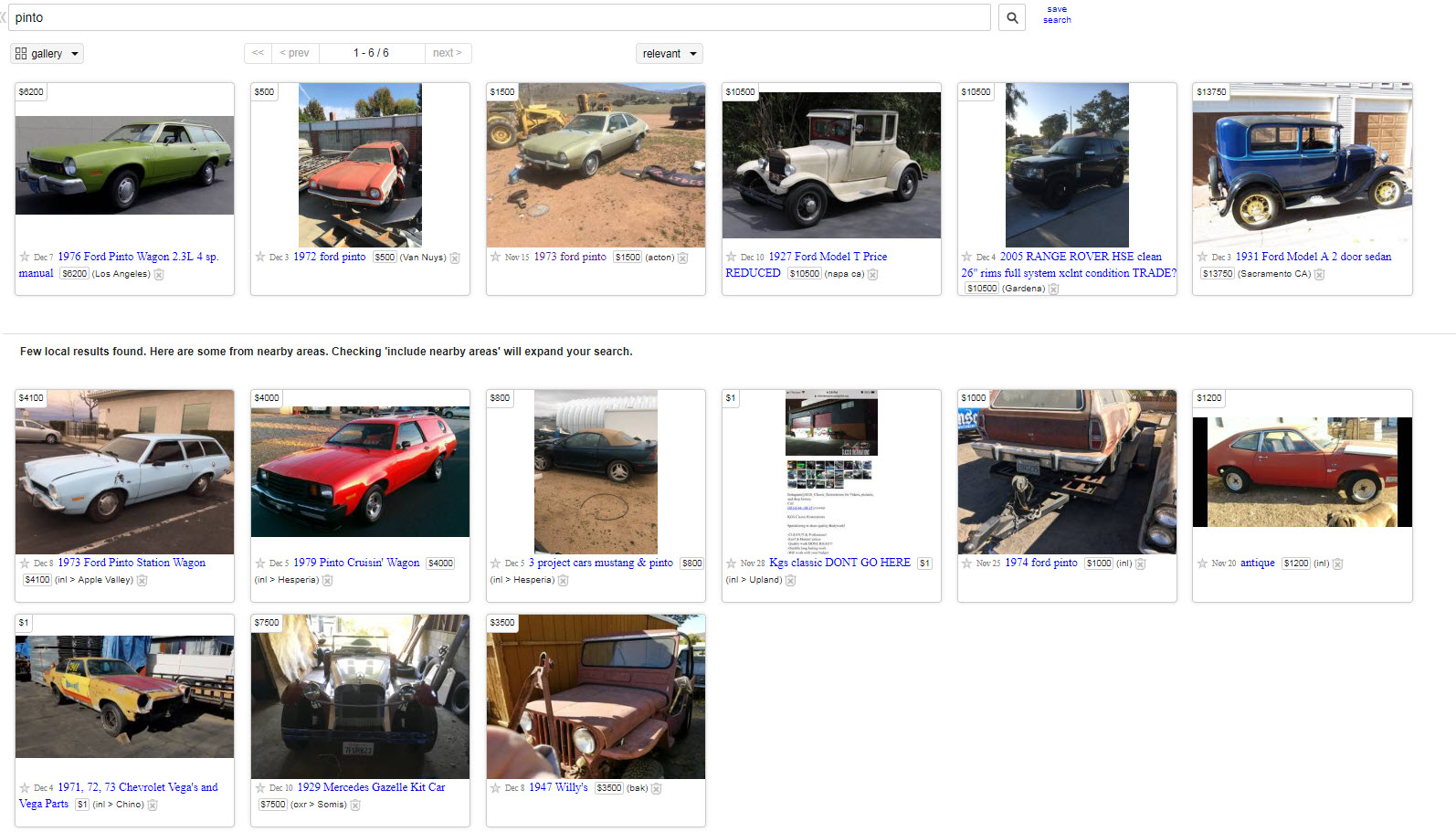Favorite the 1947 Willy's listing

[x=496, y=787]
